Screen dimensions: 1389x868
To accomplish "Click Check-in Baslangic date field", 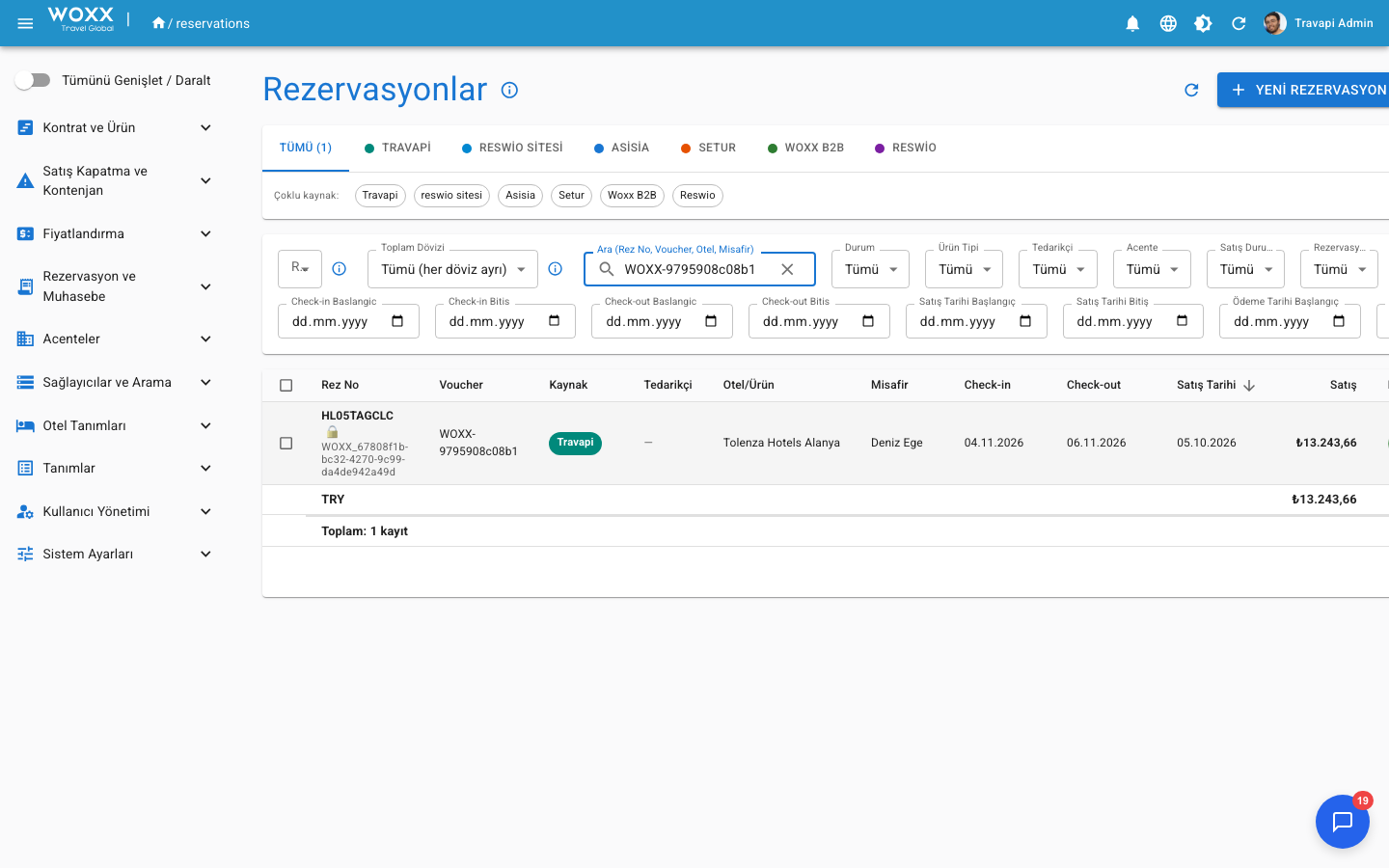I will (348, 321).
